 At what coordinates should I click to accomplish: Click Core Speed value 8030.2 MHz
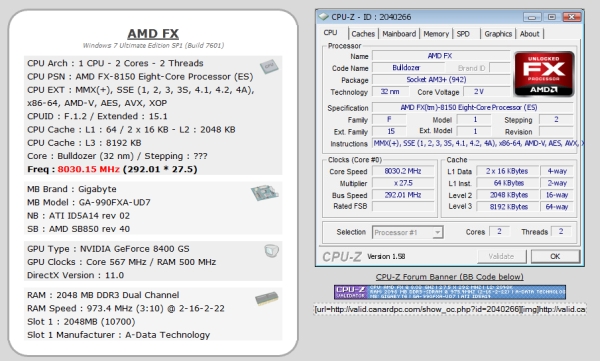403,171
